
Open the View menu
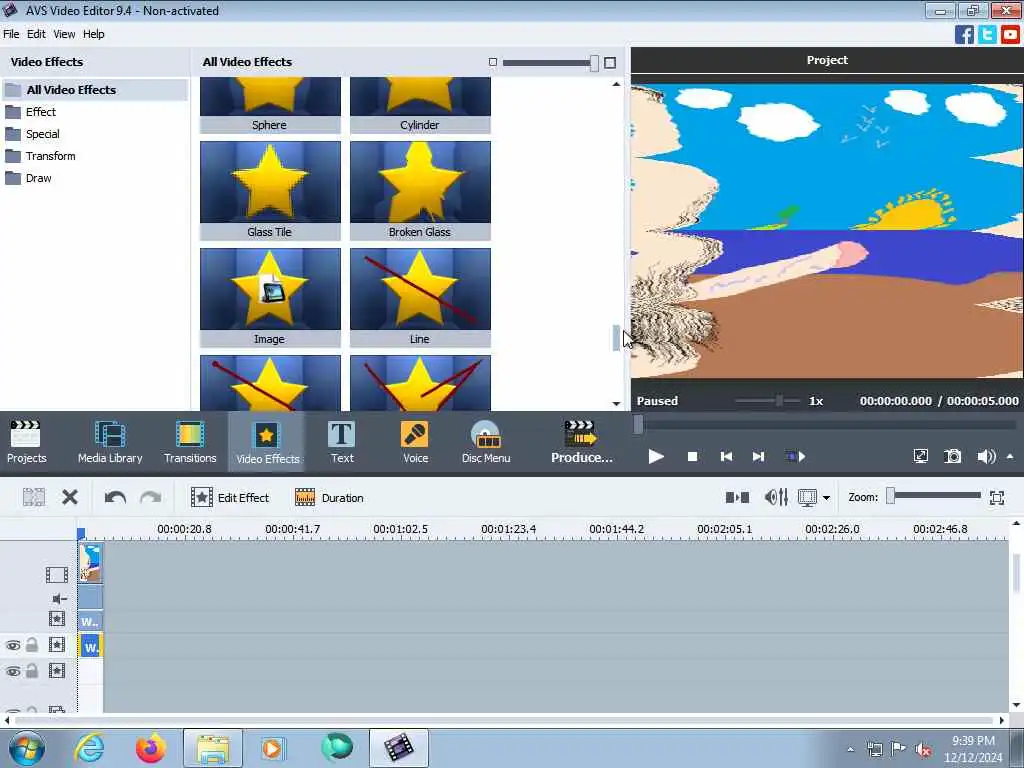click(64, 34)
